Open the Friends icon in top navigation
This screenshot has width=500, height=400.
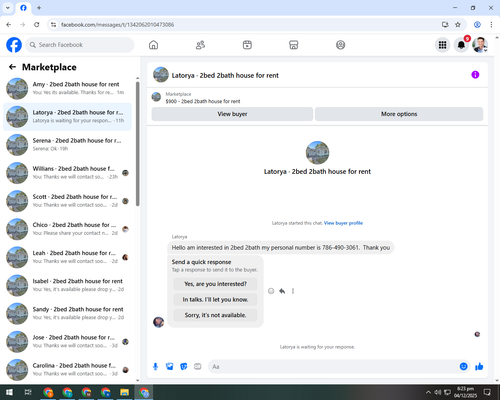(200, 45)
